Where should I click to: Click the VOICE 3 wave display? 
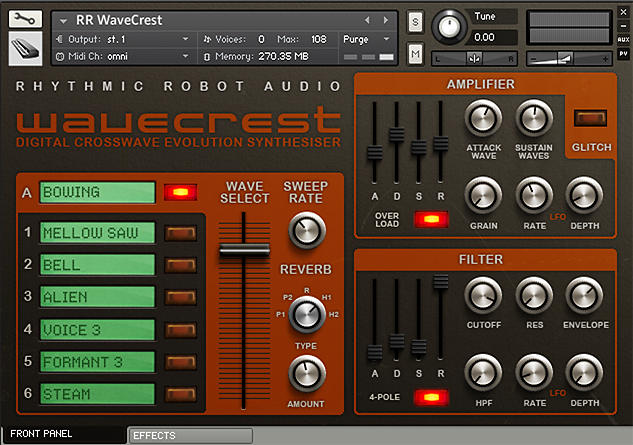(x=97, y=330)
